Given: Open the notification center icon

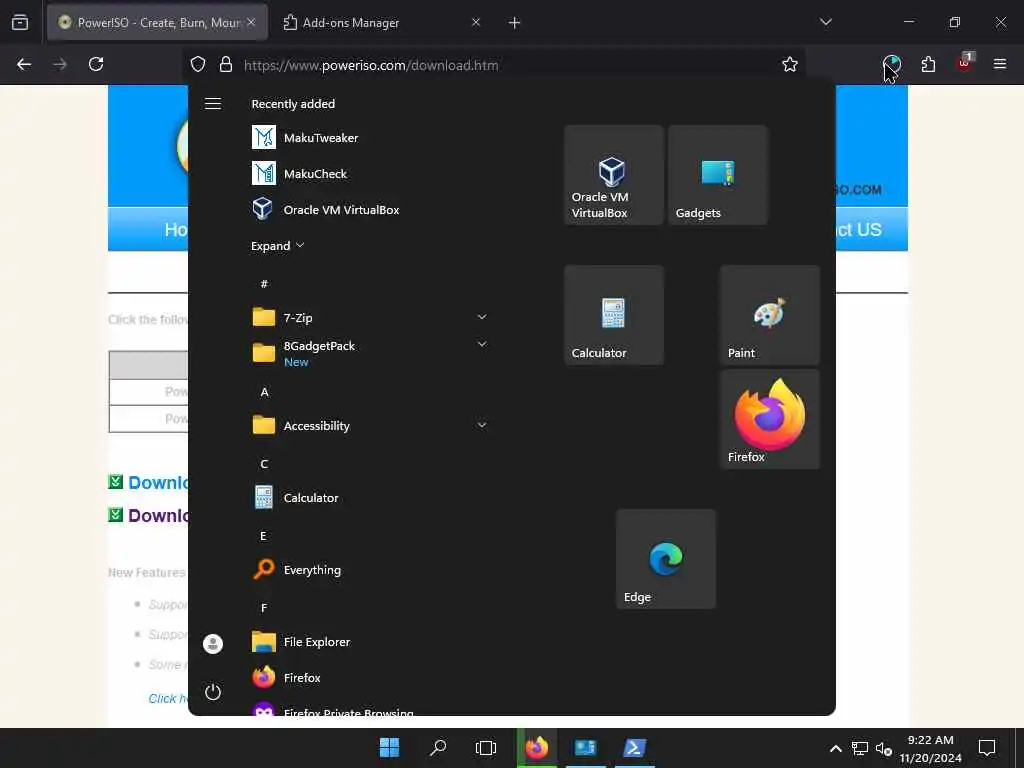Looking at the screenshot, I should pos(987,748).
